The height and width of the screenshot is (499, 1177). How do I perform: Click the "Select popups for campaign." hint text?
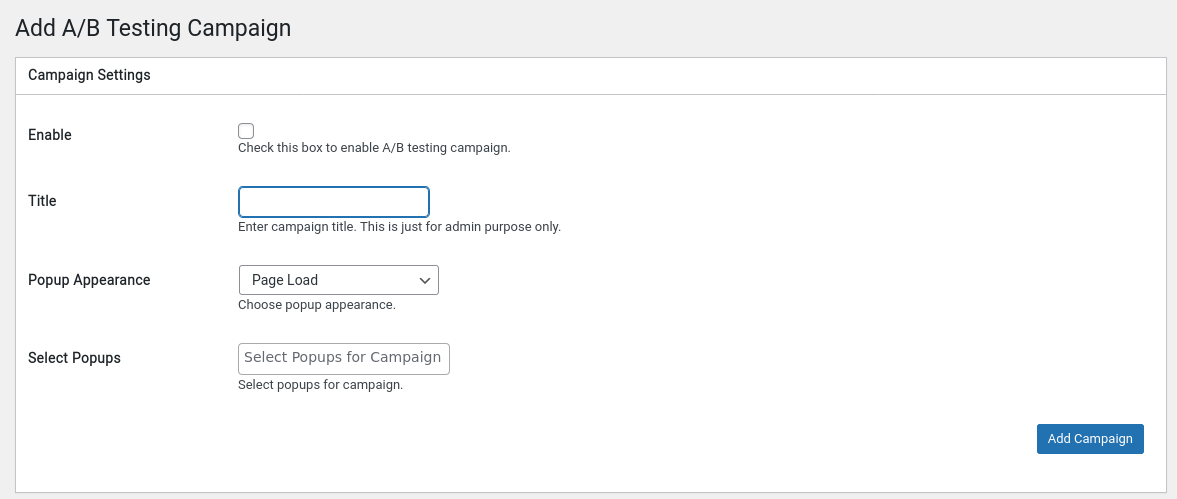[x=320, y=384]
